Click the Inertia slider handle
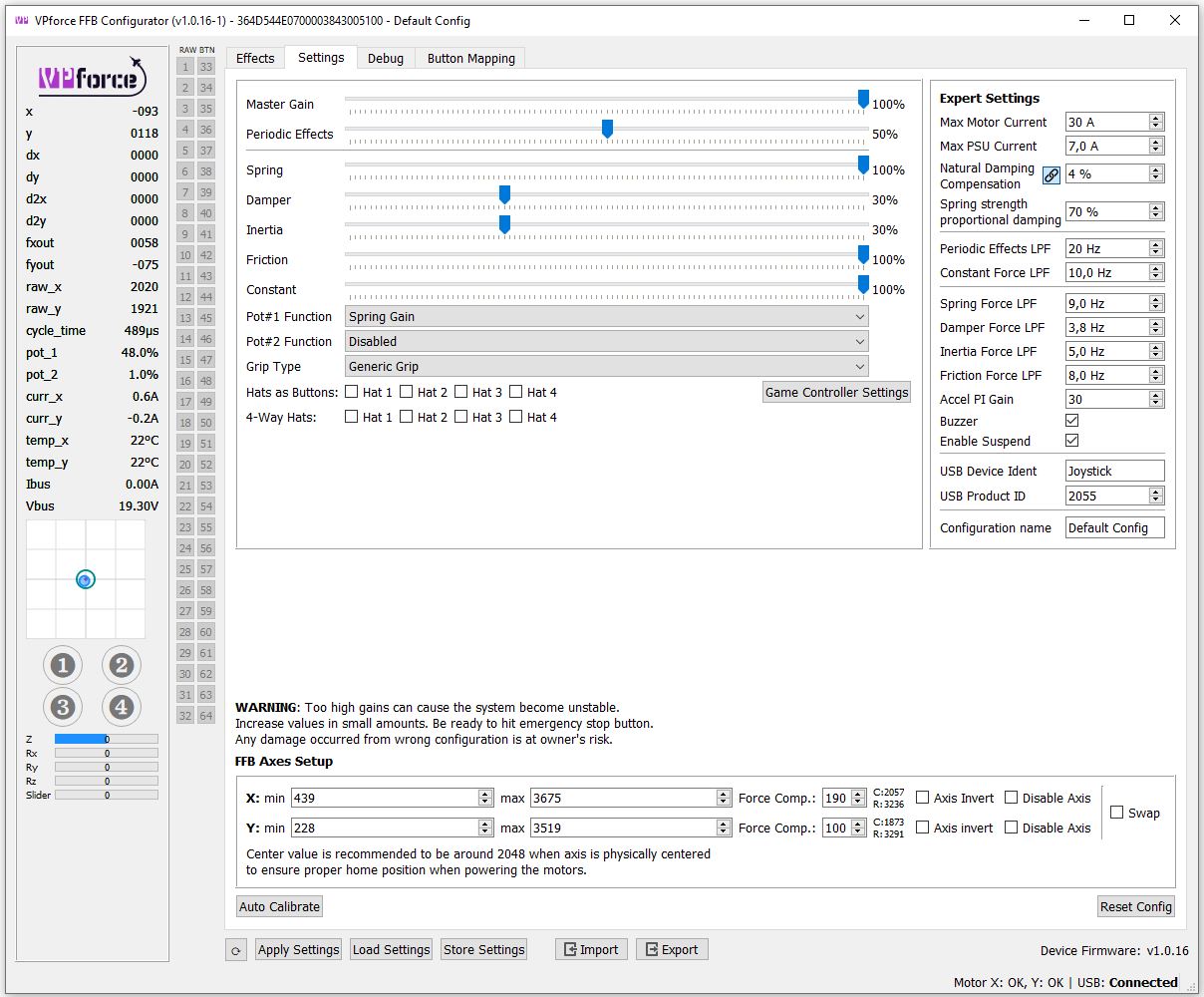Image resolution: width=1204 pixels, height=997 pixels. click(x=504, y=224)
